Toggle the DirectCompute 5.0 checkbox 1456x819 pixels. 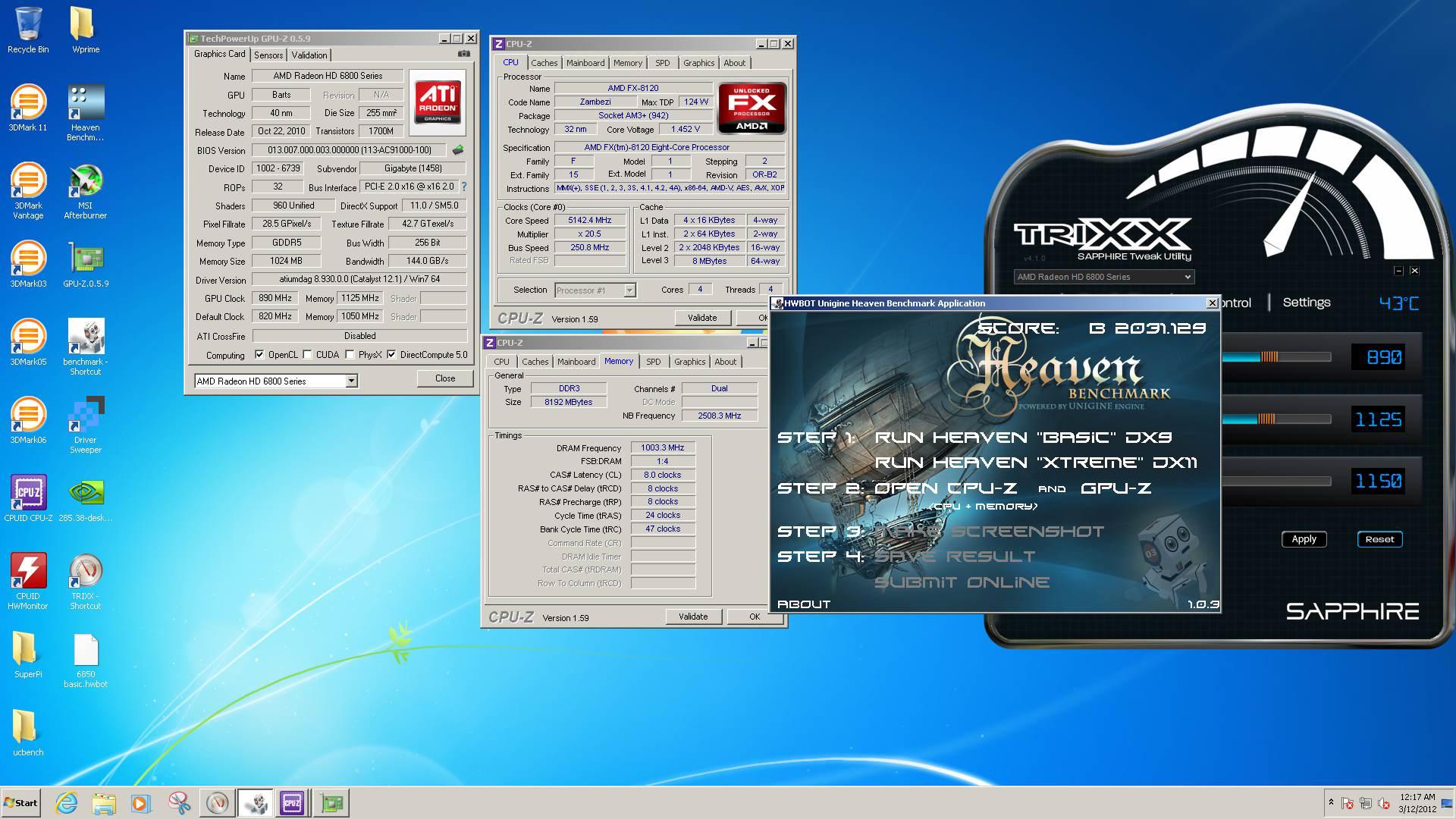[391, 354]
